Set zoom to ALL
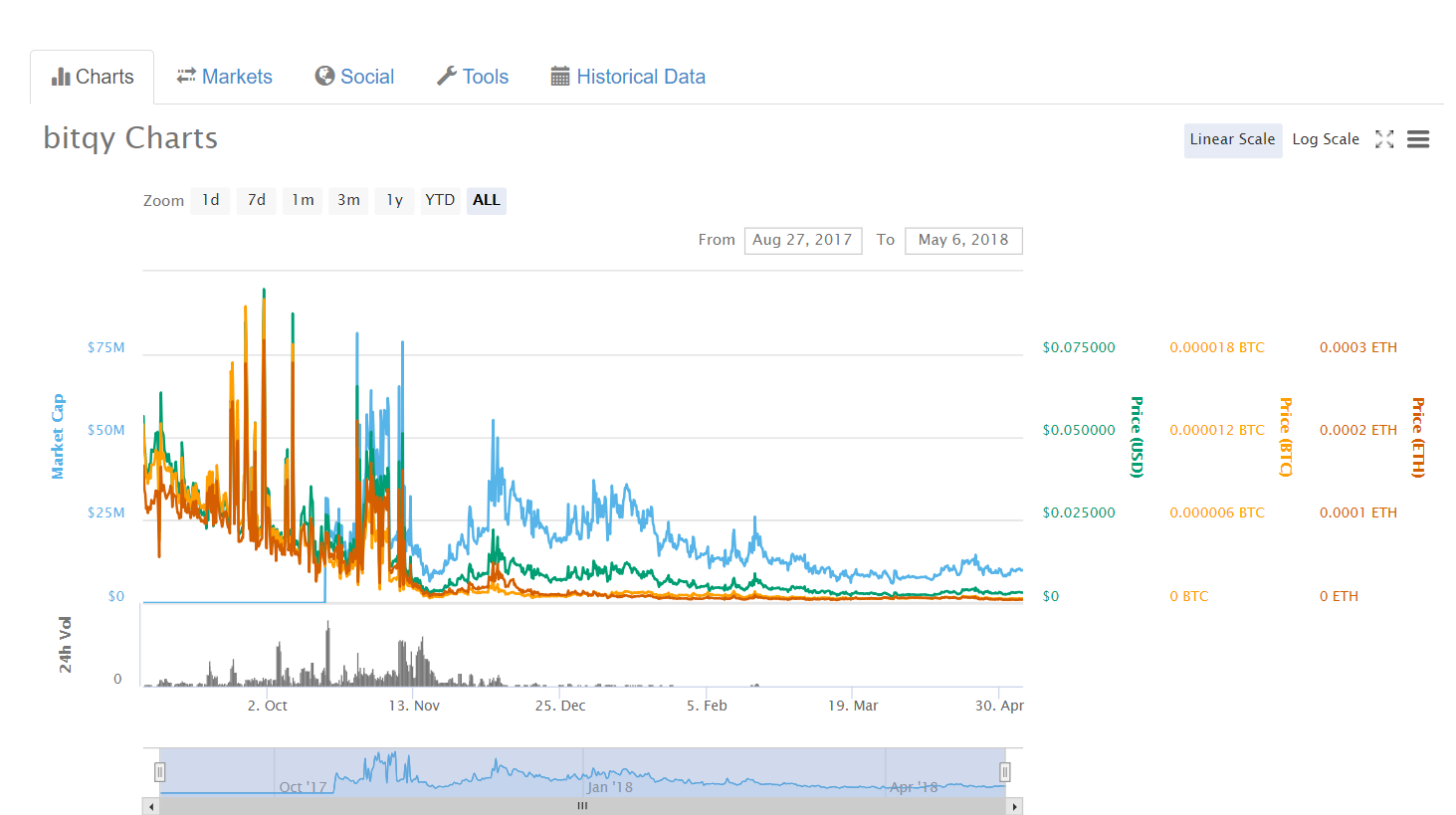1456x815 pixels. 487,200
